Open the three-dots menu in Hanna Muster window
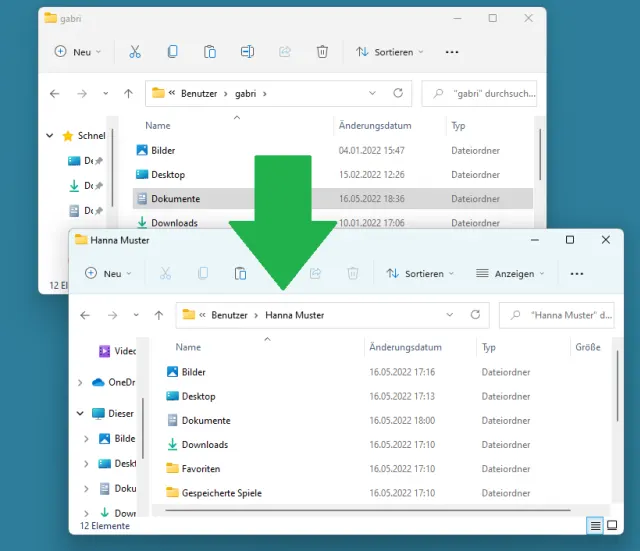The height and width of the screenshot is (551, 640). pos(576,273)
